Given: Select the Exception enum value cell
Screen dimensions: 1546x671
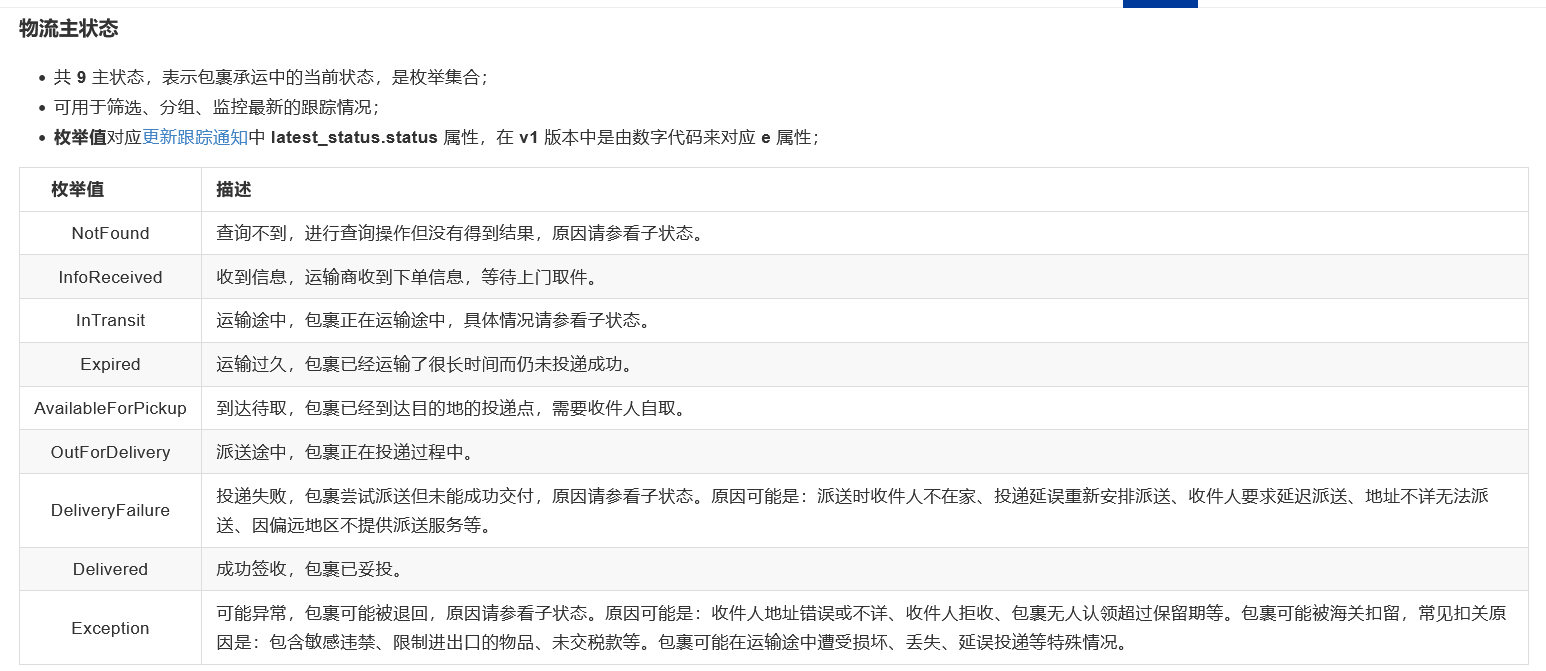Looking at the screenshot, I should pyautogui.click(x=110, y=628).
